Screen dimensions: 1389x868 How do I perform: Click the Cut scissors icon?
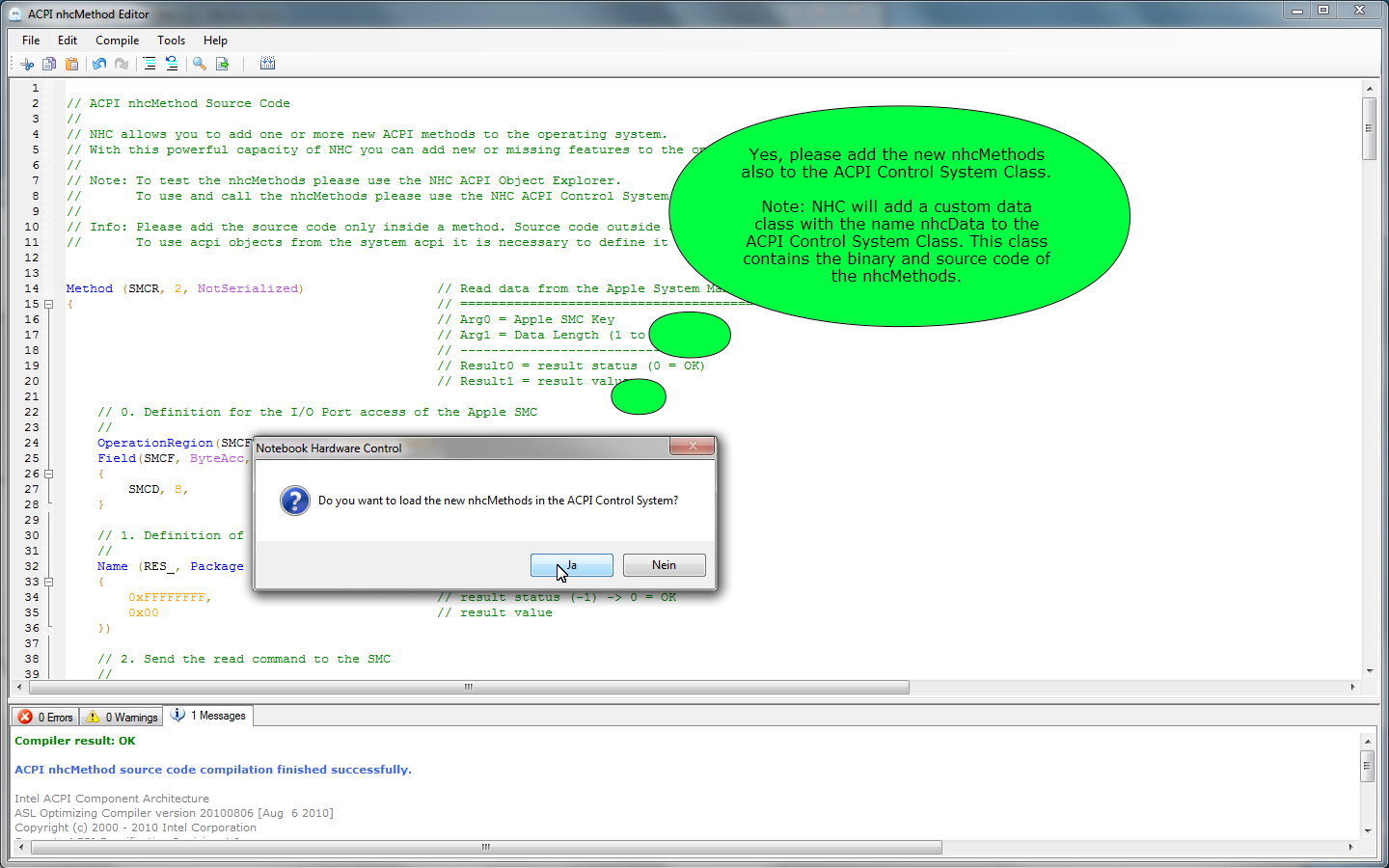(x=27, y=64)
